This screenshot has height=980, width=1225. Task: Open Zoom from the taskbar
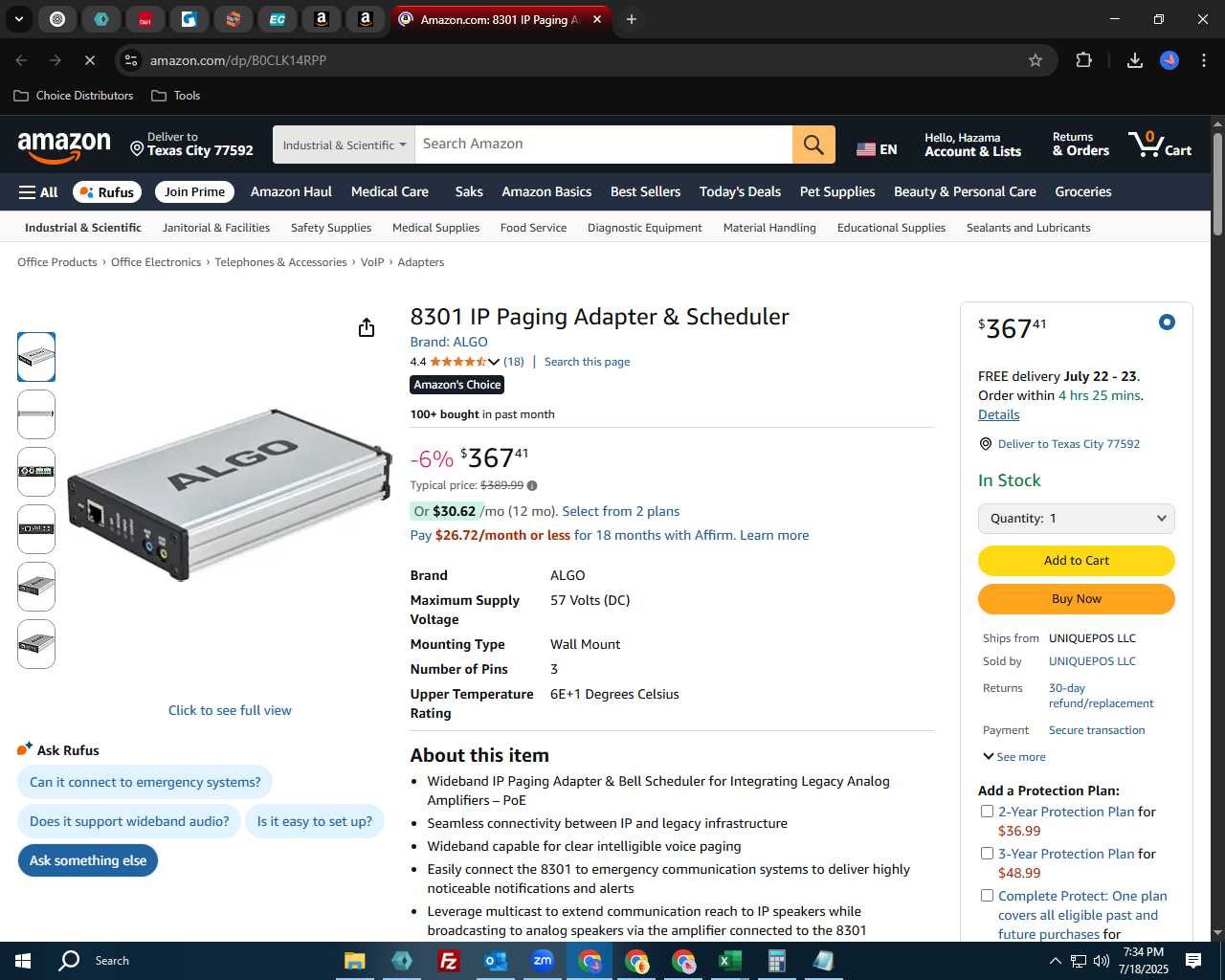(x=543, y=961)
